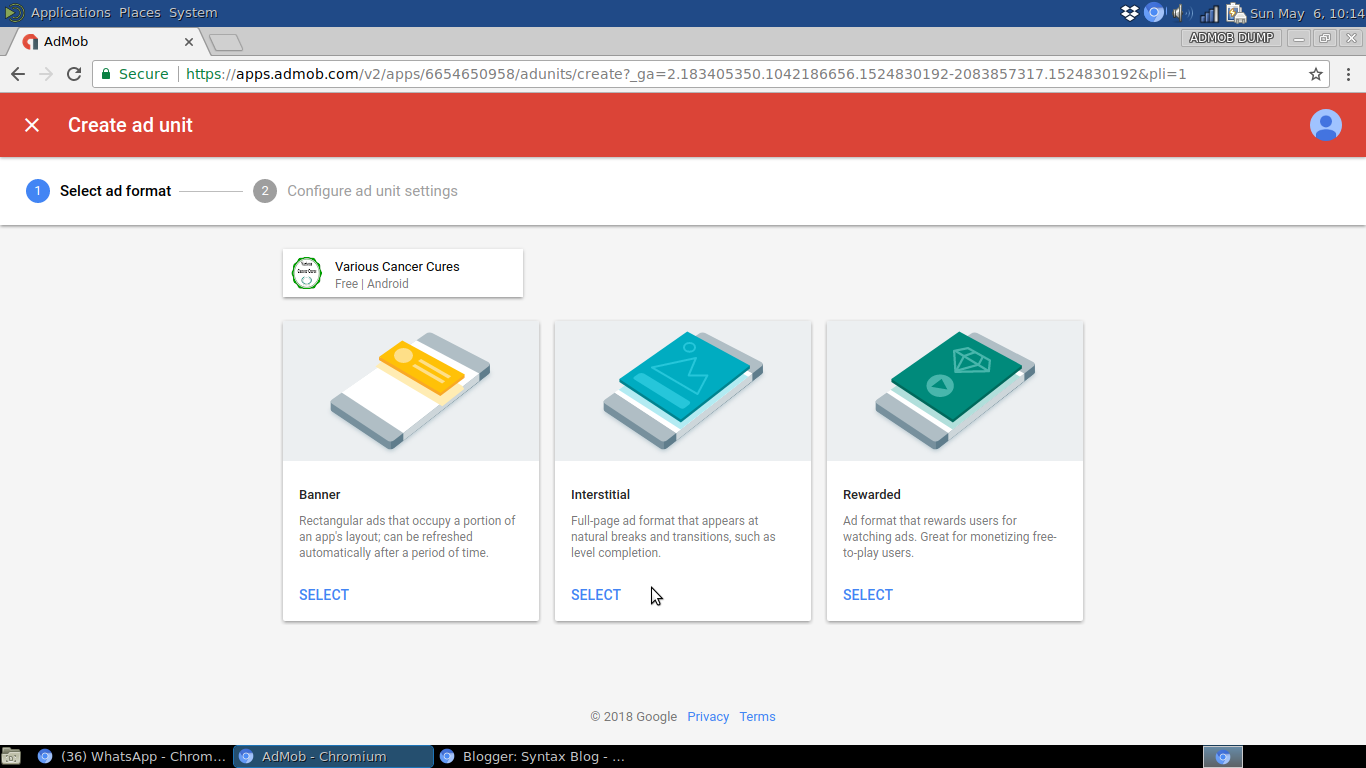Viewport: 1366px width, 768px height.
Task: Open the Chromium three-dot menu
Action: [1348, 74]
